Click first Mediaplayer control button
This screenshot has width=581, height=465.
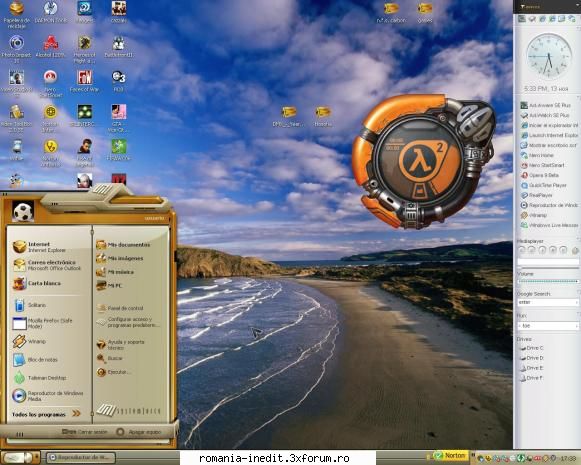(522, 250)
